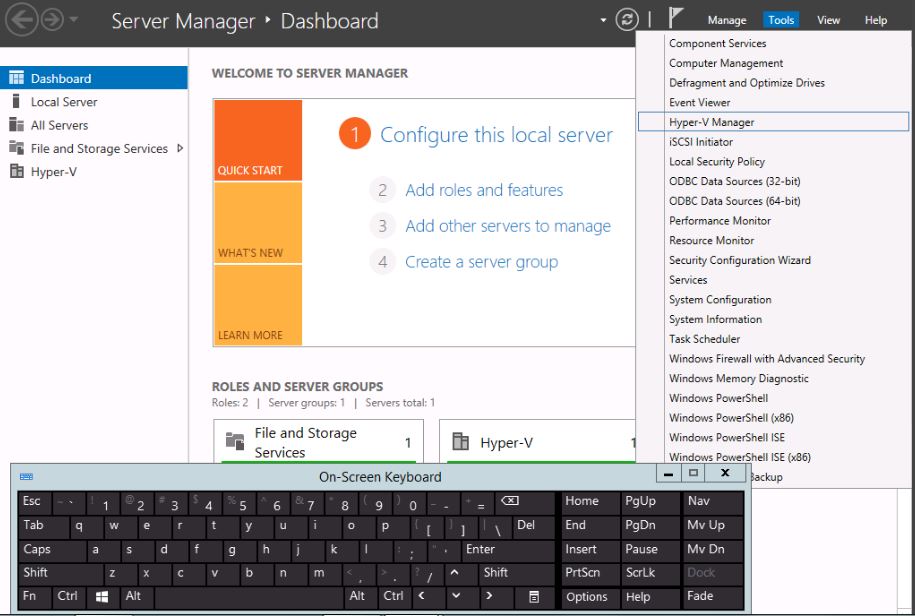915x616 pixels.
Task: Click the forward navigation arrow
Action: click(x=53, y=20)
